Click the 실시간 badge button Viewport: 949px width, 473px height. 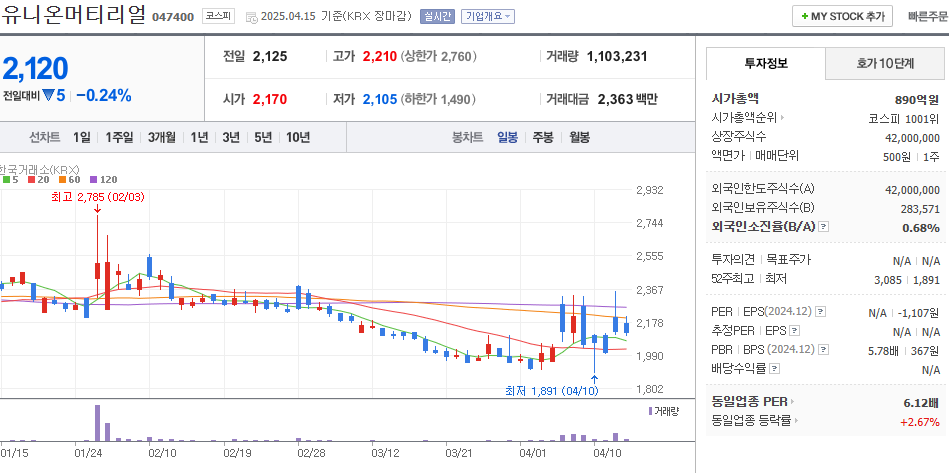438,16
